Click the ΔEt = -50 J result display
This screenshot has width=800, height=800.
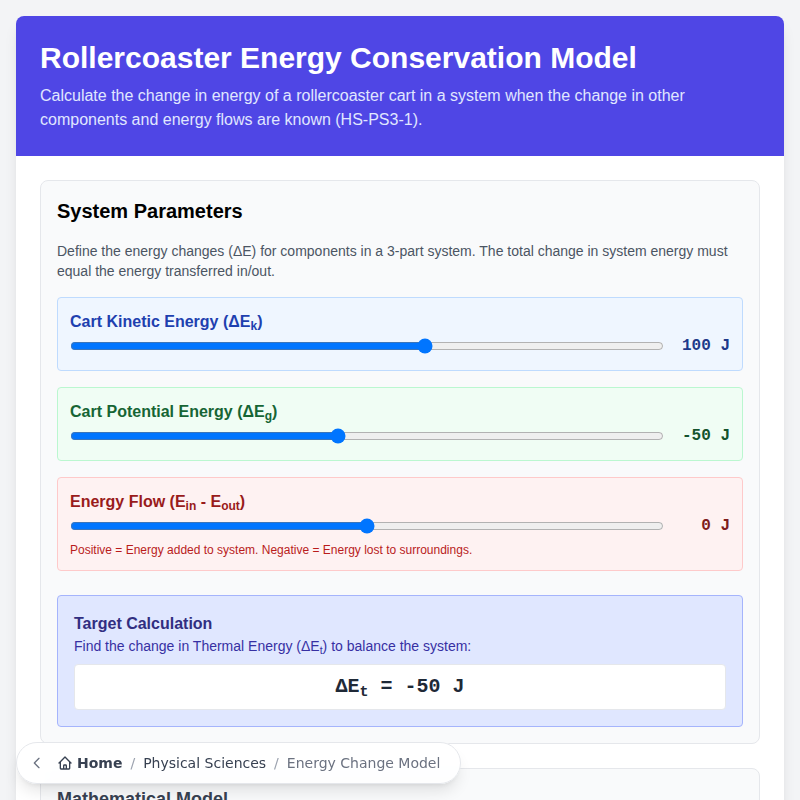point(399,687)
